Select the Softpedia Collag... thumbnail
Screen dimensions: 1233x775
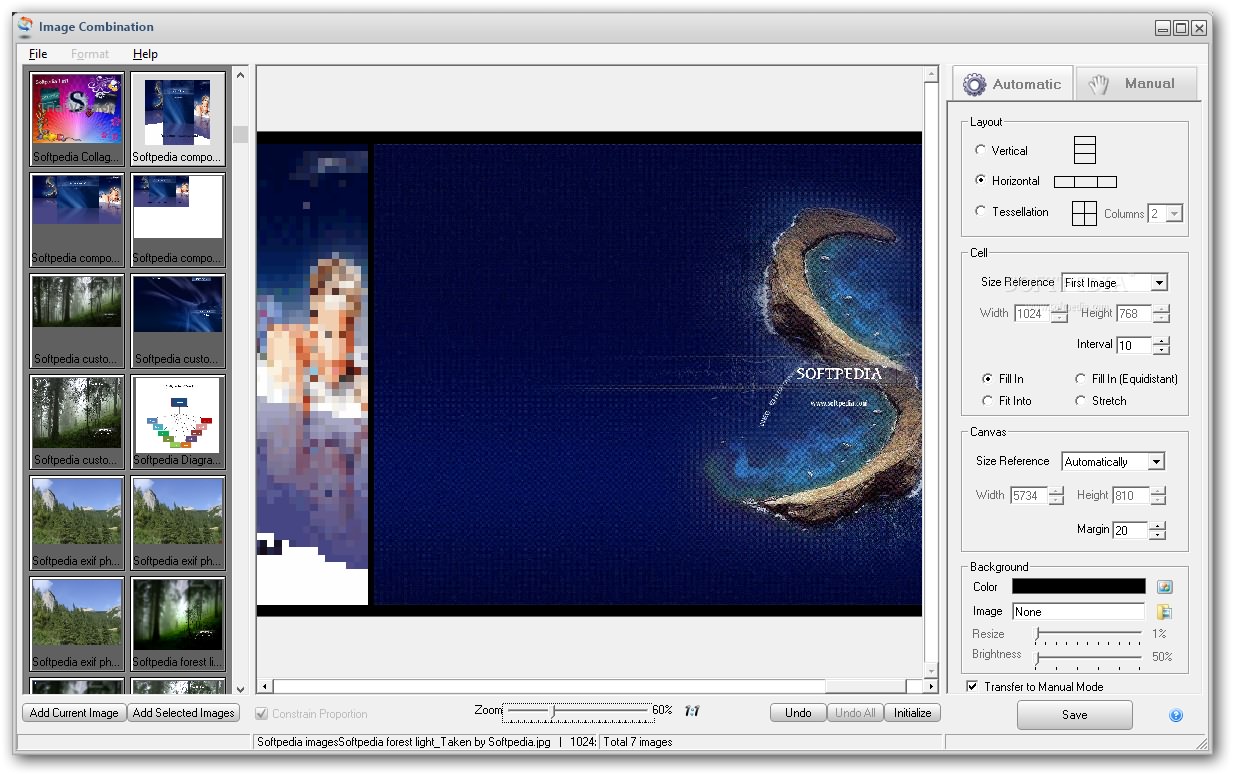coord(77,118)
